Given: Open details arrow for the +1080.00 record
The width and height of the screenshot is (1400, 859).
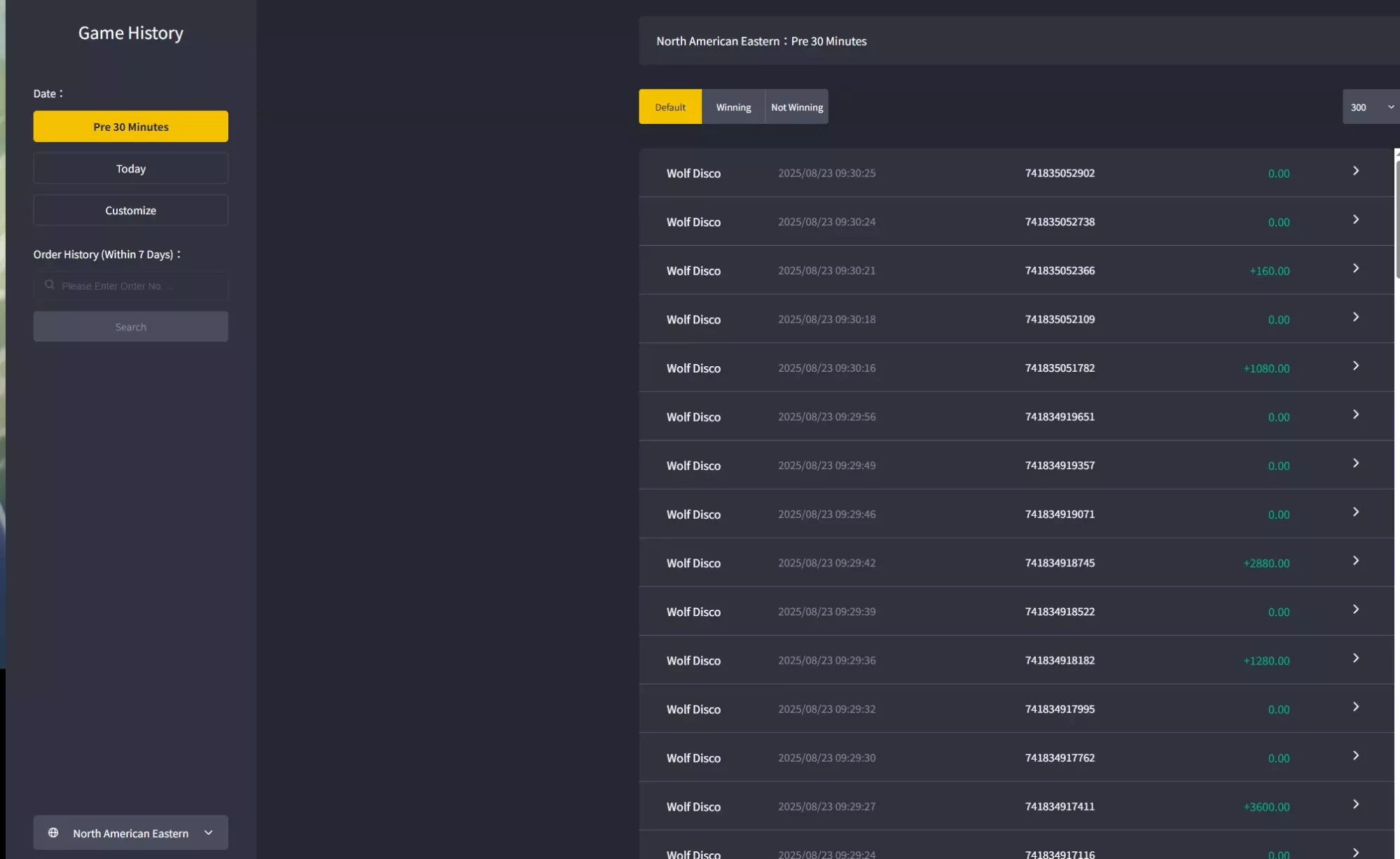Looking at the screenshot, I should [x=1356, y=365].
